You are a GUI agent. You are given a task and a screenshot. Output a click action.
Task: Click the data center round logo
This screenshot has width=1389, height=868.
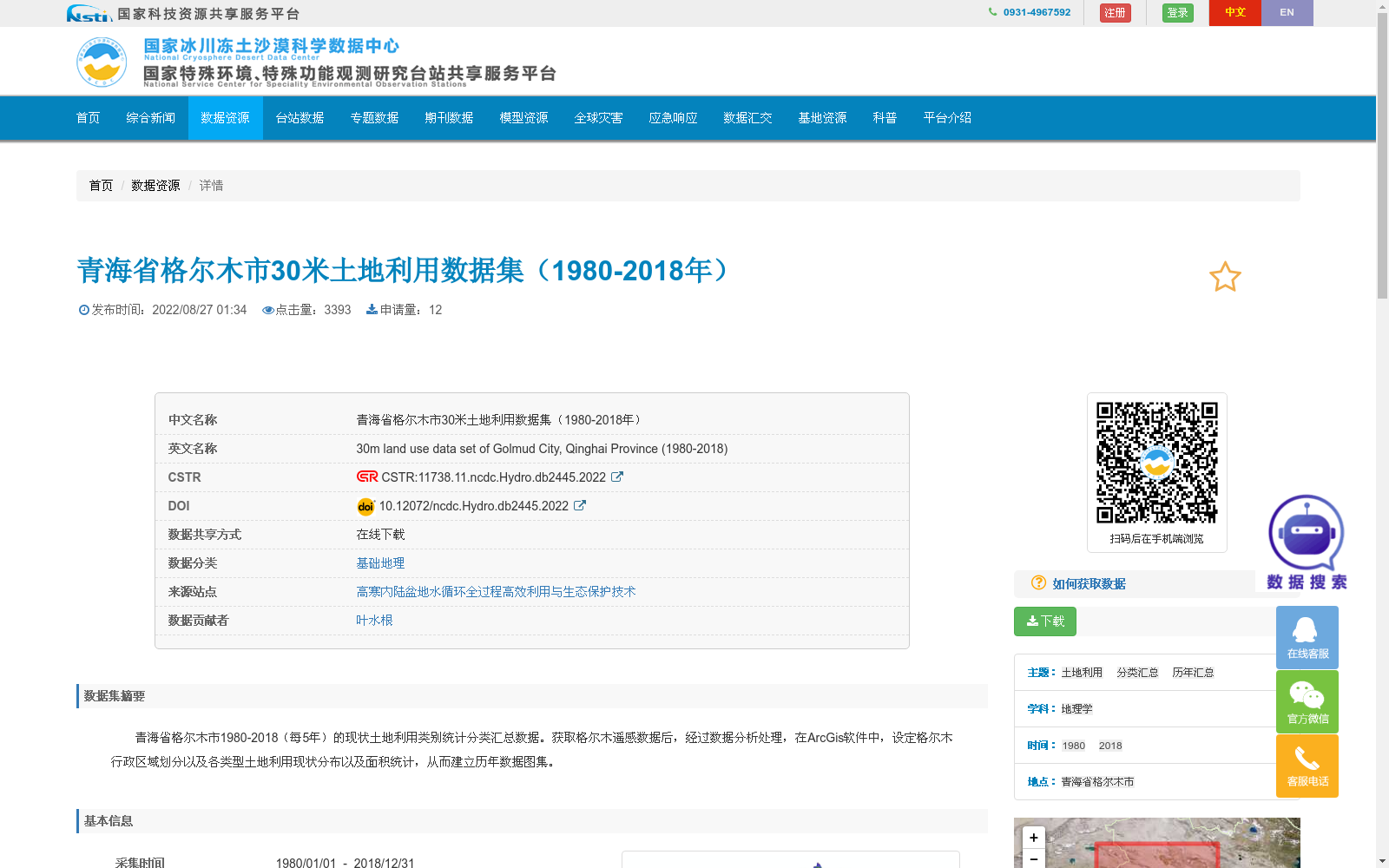coord(102,62)
